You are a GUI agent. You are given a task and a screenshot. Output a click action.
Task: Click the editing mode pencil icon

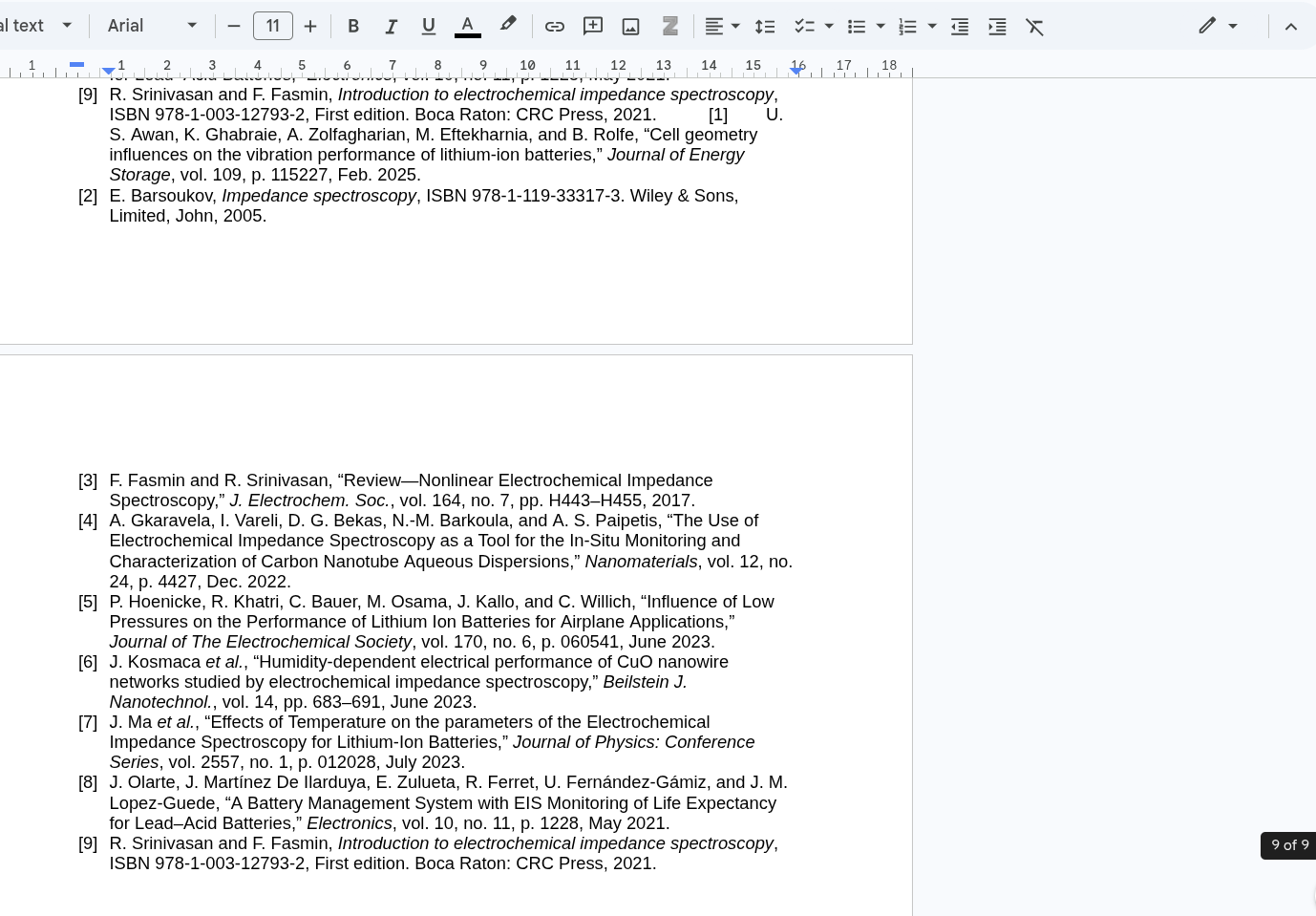click(x=1208, y=26)
